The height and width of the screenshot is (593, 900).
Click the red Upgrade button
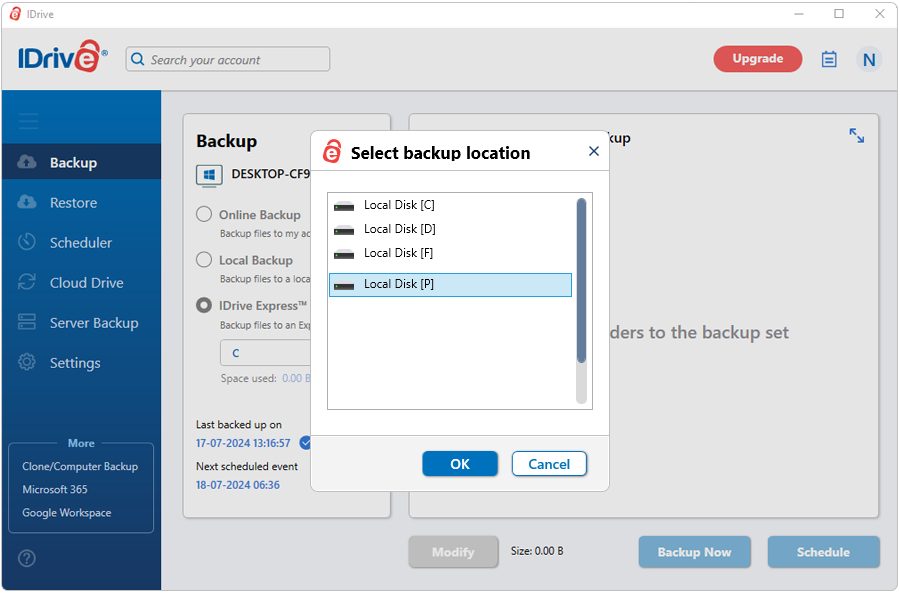(x=758, y=59)
